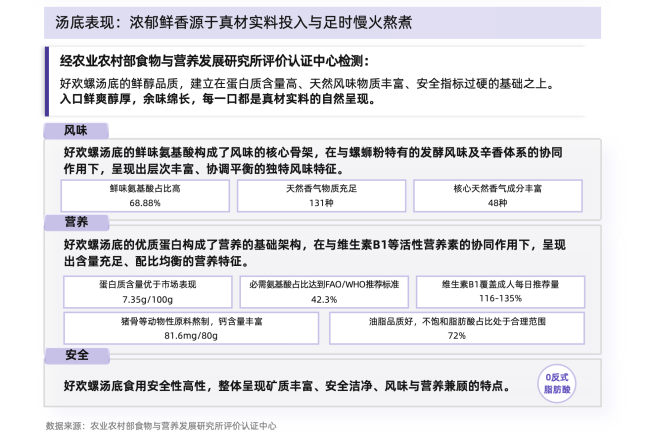
Task: Click the 猪骨等动物性原料熬制 钙含量 box
Action: coord(191,328)
